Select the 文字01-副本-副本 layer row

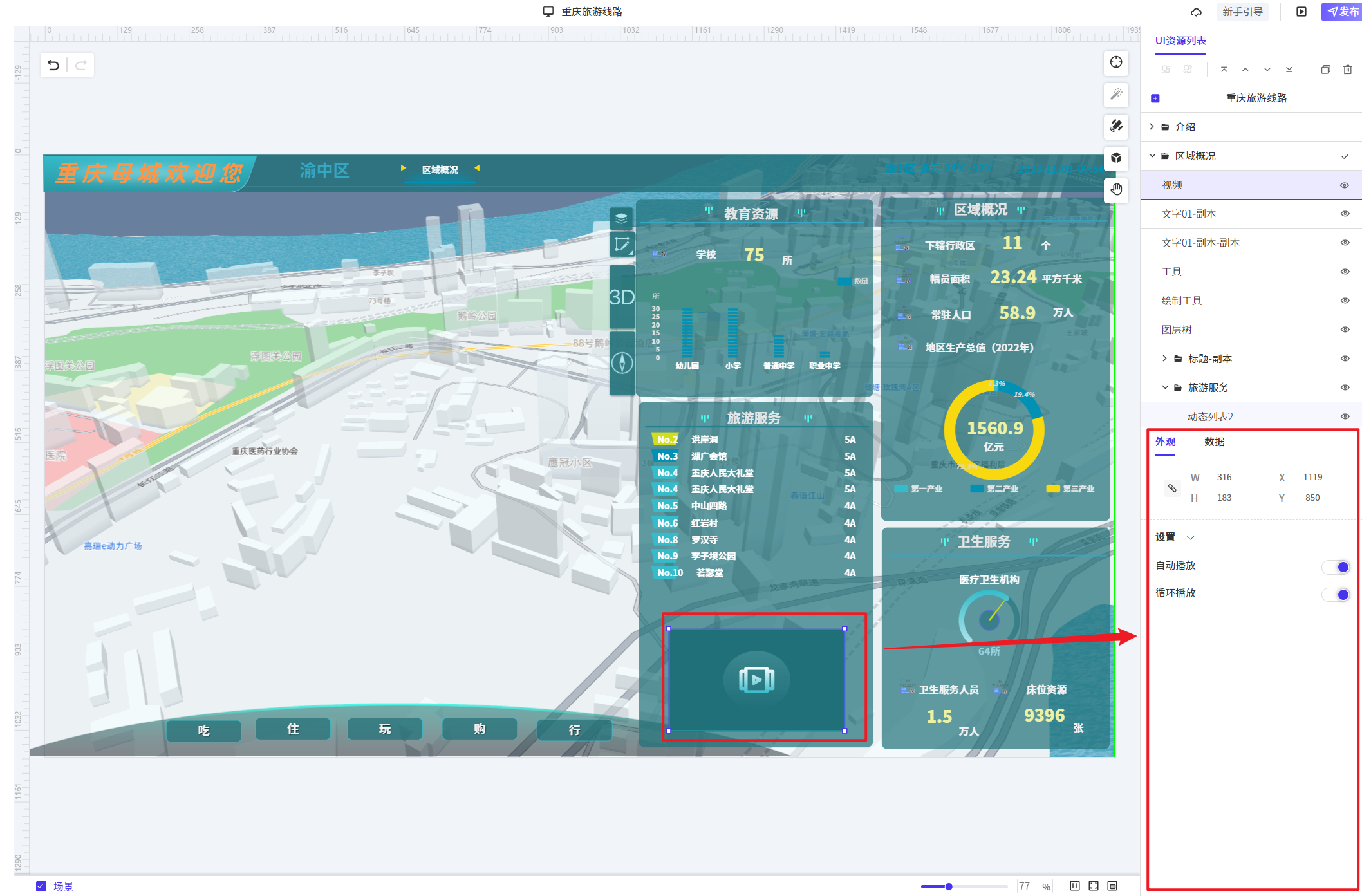tap(1251, 243)
